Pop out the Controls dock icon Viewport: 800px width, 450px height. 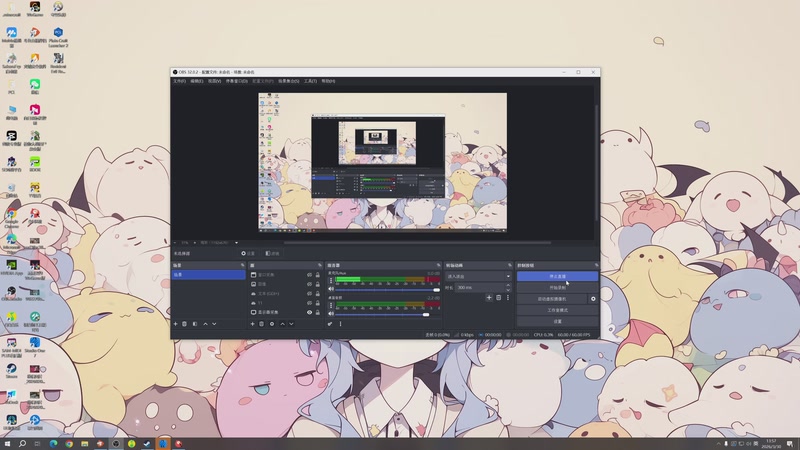click(x=596, y=265)
